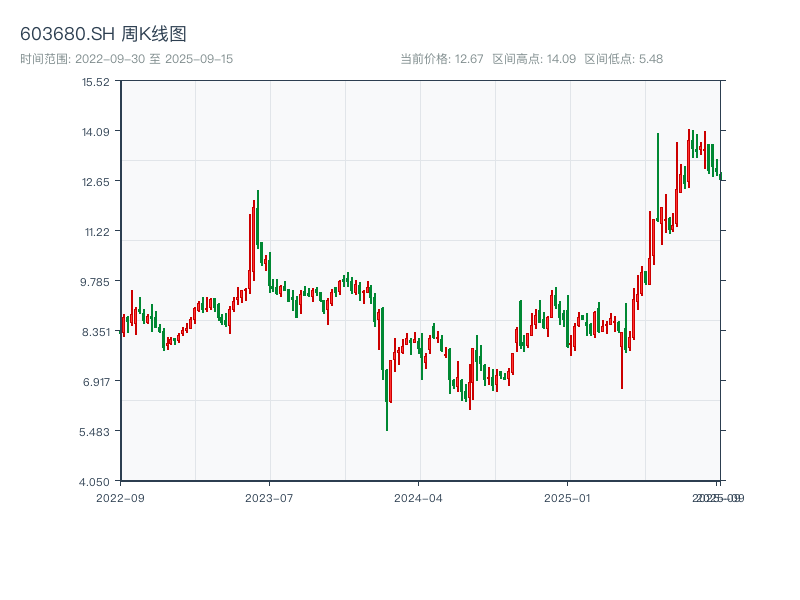Click the 8.351 y-axis label
Screen dimensions: 800x600
(96, 332)
